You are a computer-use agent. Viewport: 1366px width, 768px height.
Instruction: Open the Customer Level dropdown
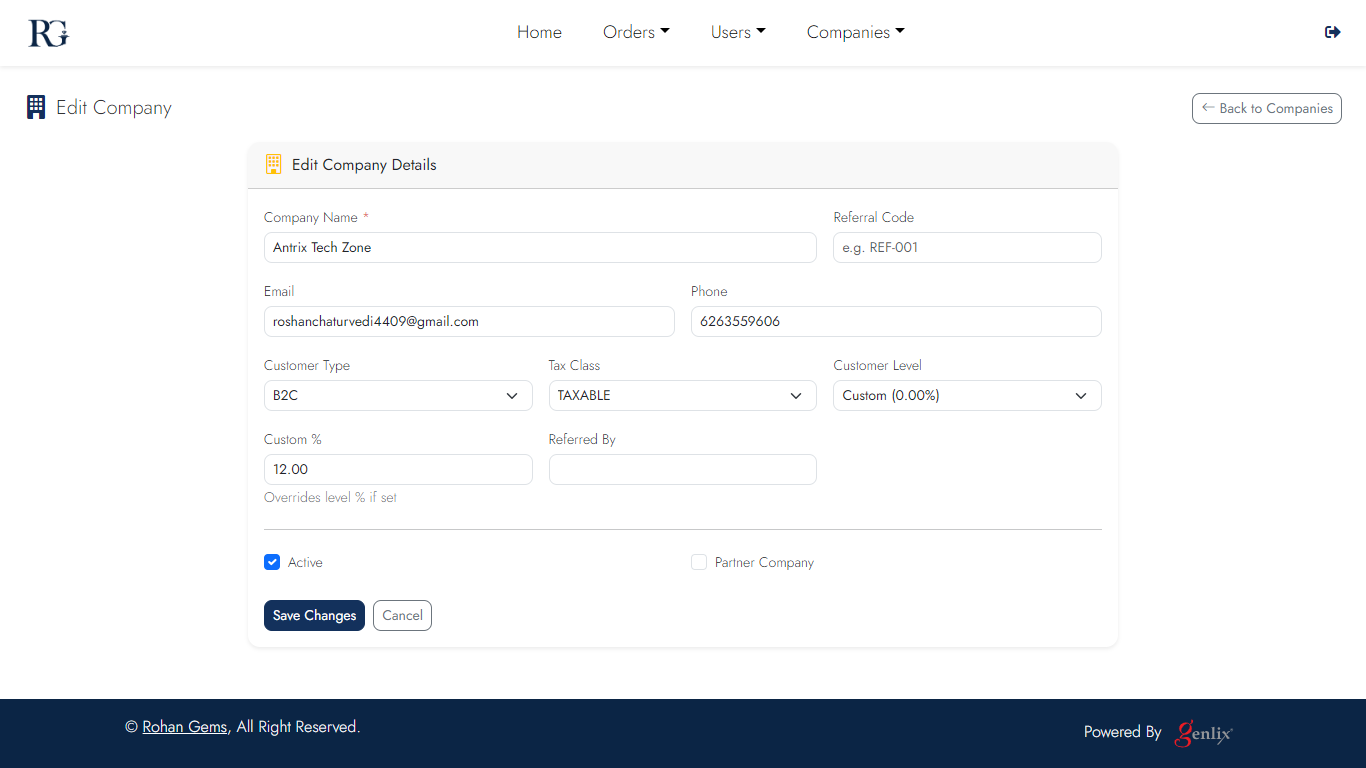[x=966, y=395]
